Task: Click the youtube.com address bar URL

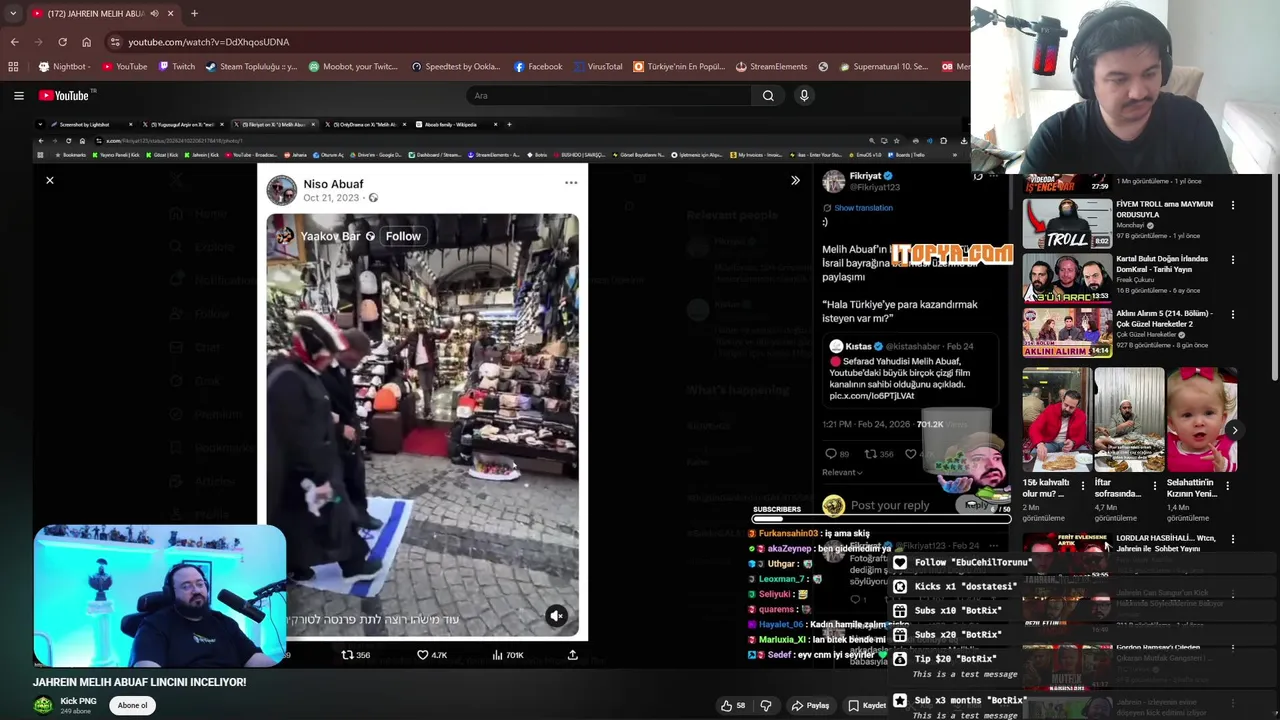Action: (x=208, y=42)
